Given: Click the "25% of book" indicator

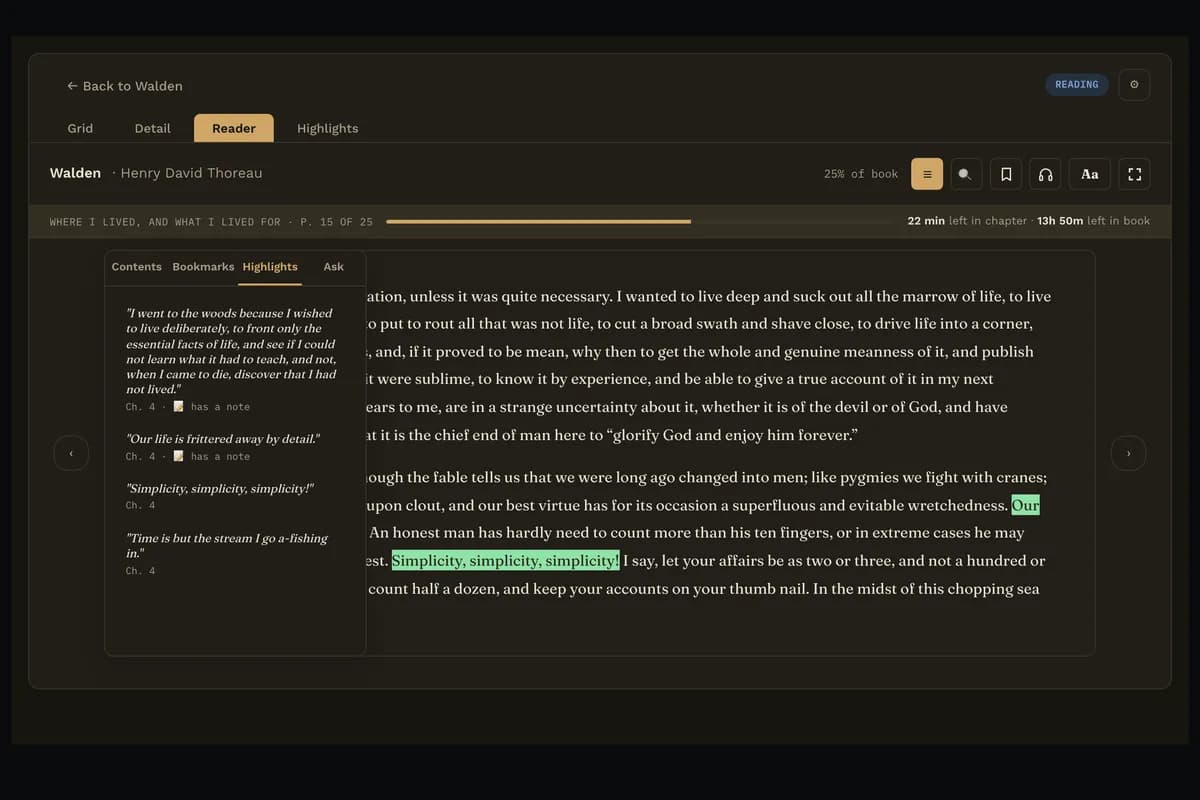Looking at the screenshot, I should (x=861, y=174).
